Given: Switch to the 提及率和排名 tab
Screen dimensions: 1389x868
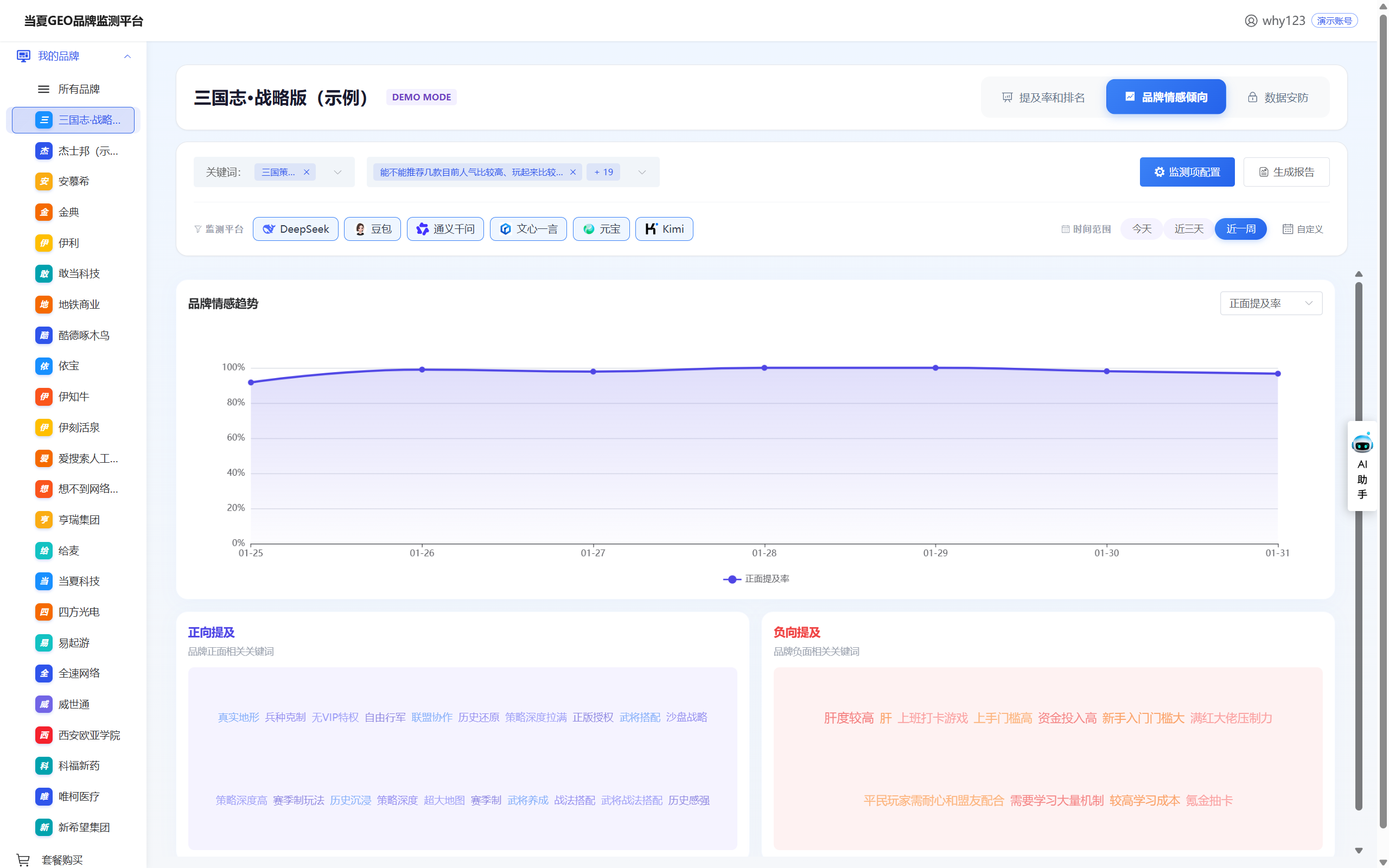Looking at the screenshot, I should click(x=1043, y=97).
